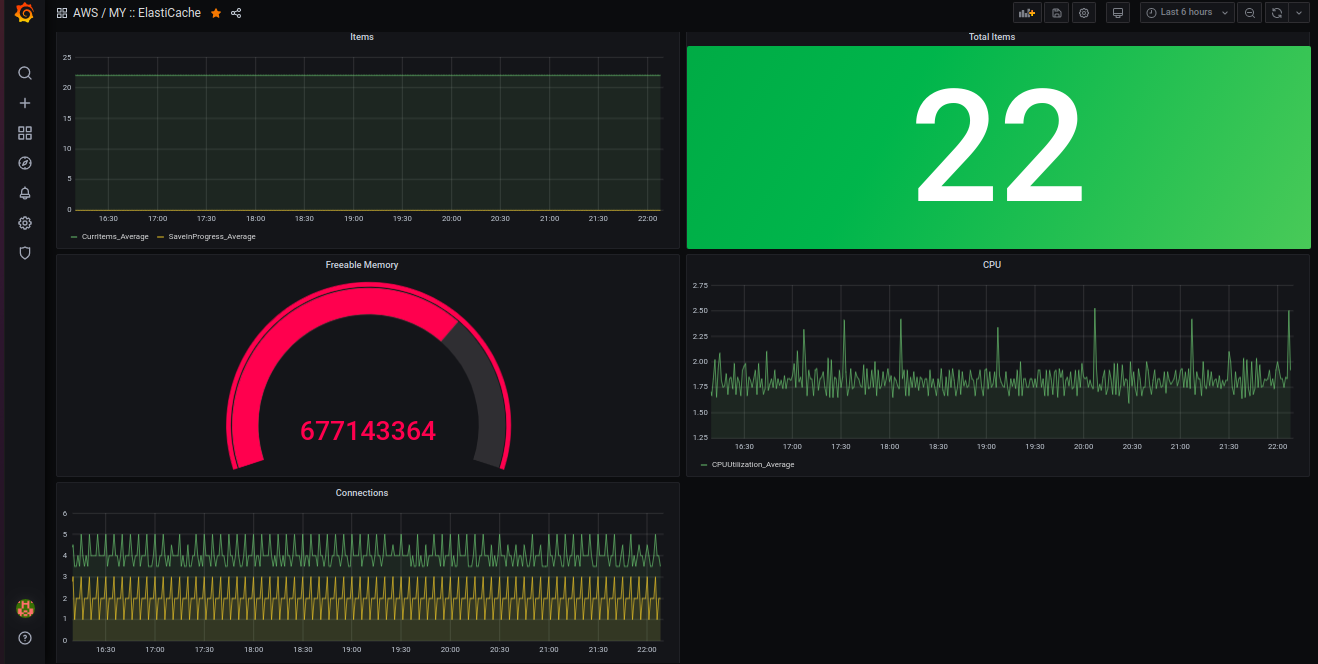The width and height of the screenshot is (1318, 664).
Task: Open the Total Items panel title menu
Action: pos(992,37)
